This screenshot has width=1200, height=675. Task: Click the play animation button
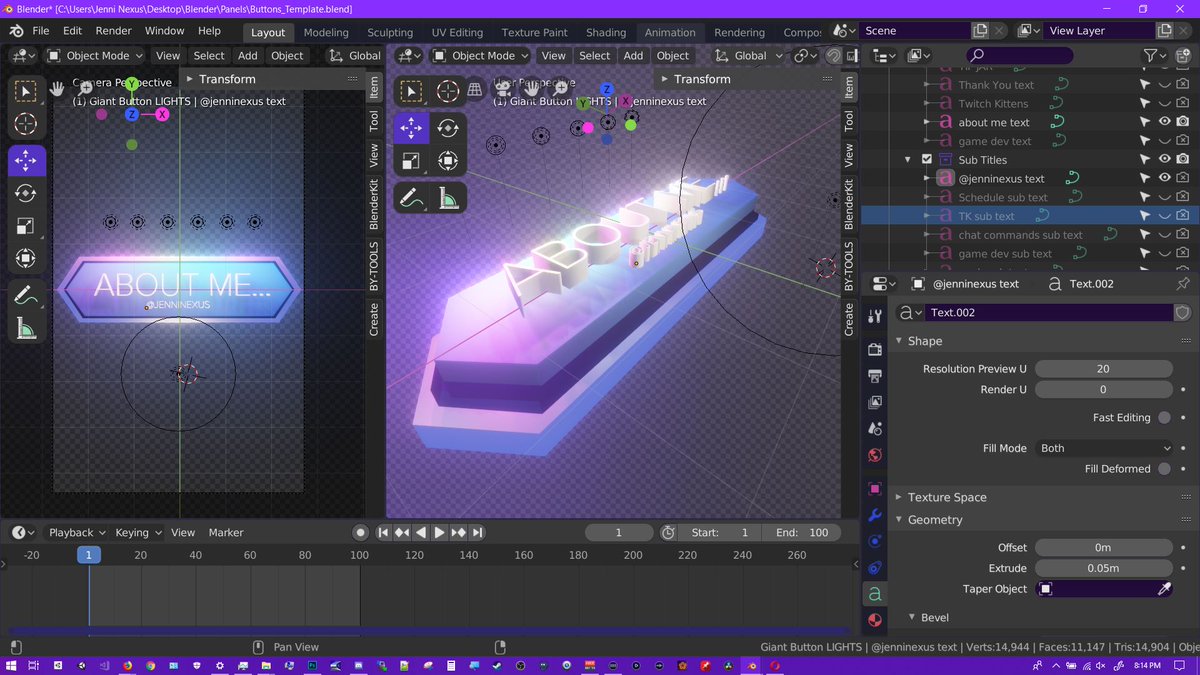(439, 533)
